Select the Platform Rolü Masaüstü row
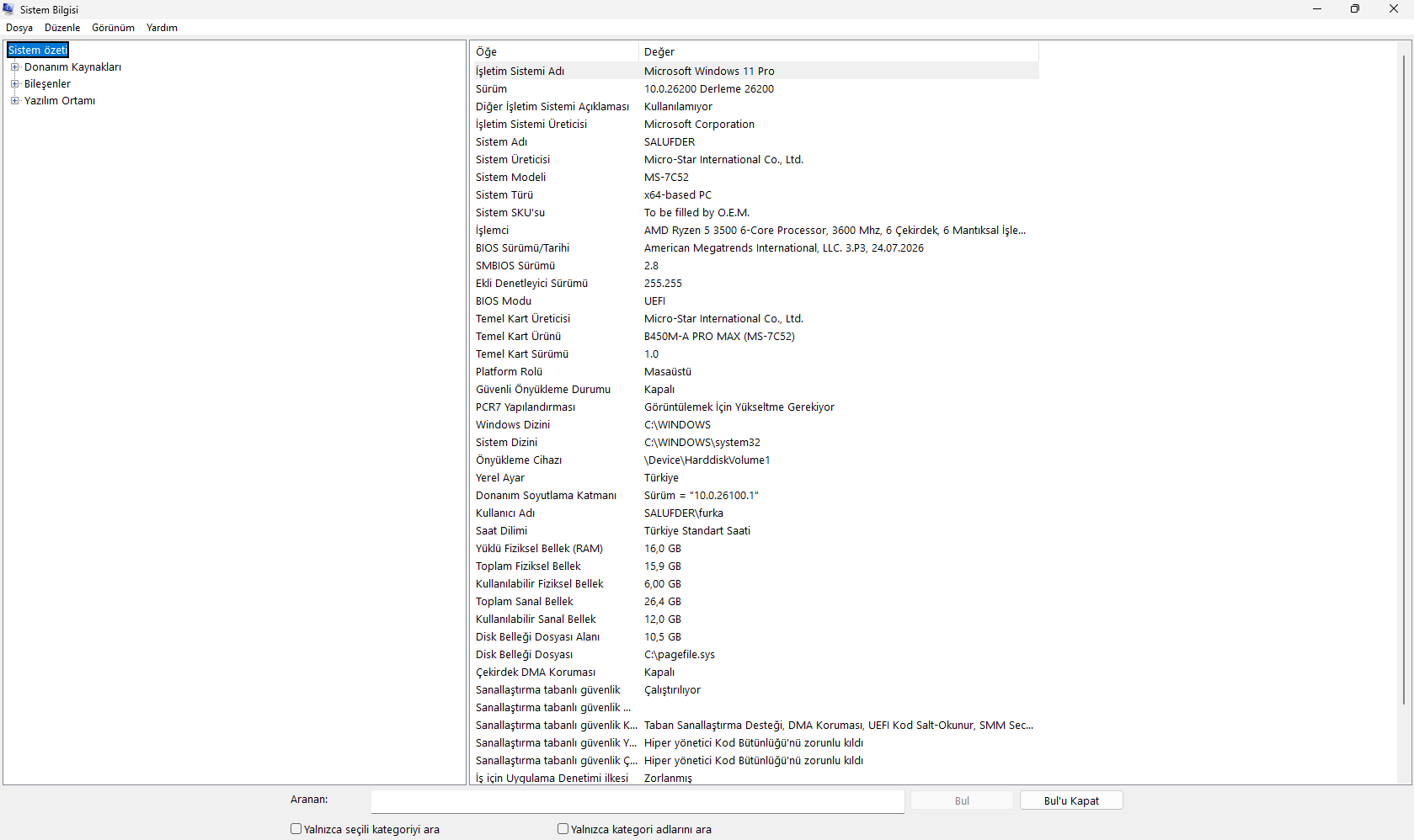 click(755, 372)
